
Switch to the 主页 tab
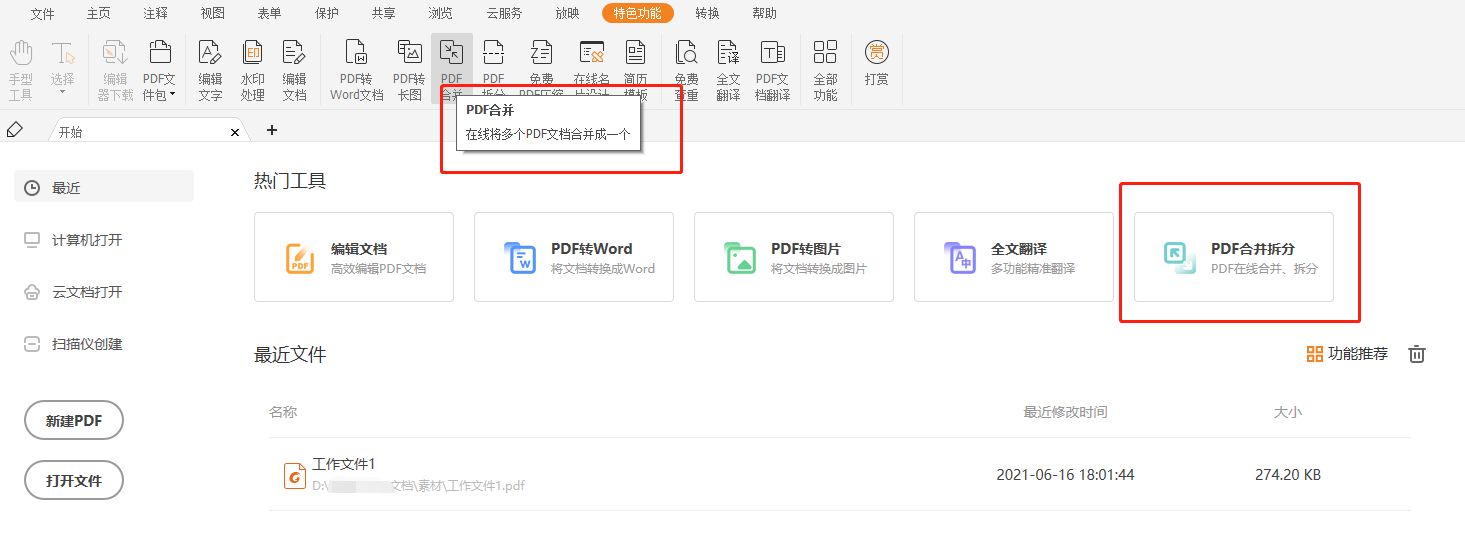99,14
